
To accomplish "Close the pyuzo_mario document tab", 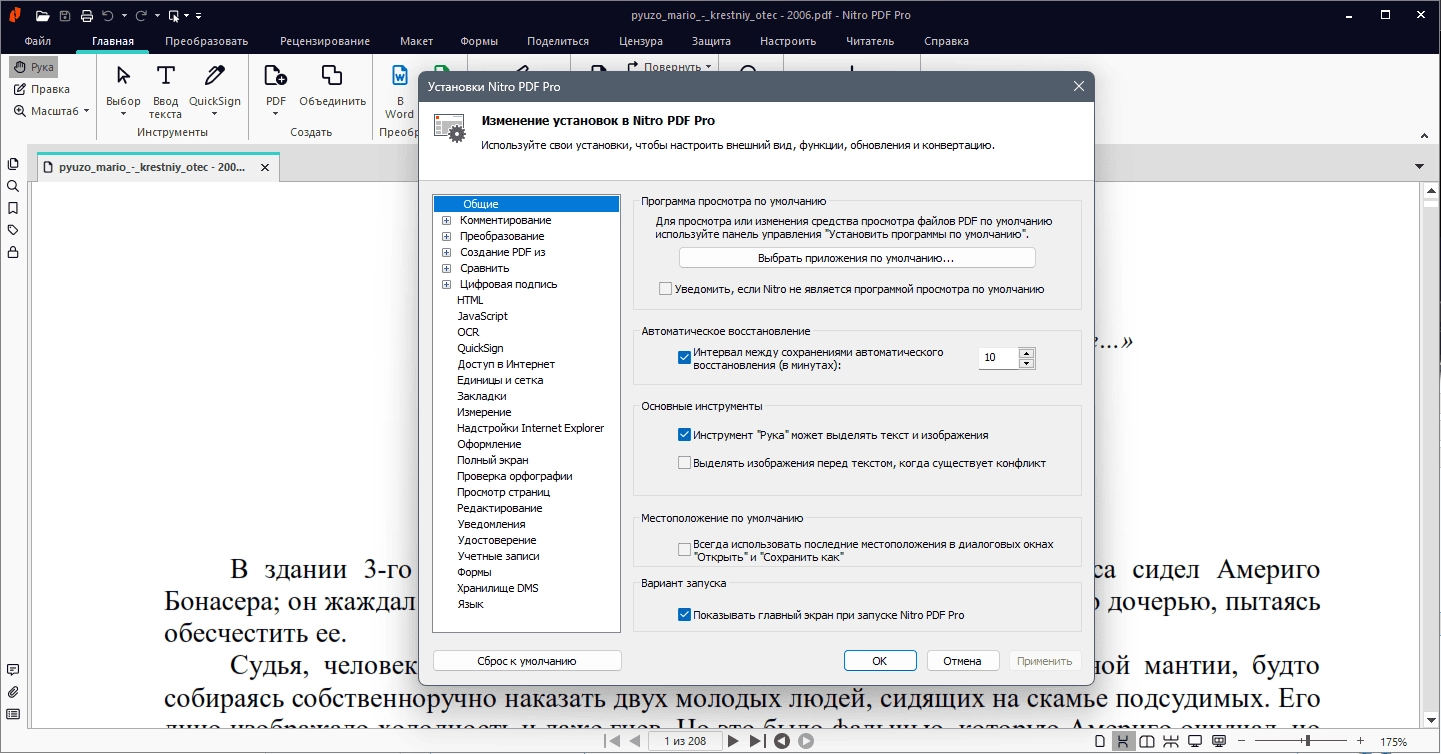I will click(265, 167).
